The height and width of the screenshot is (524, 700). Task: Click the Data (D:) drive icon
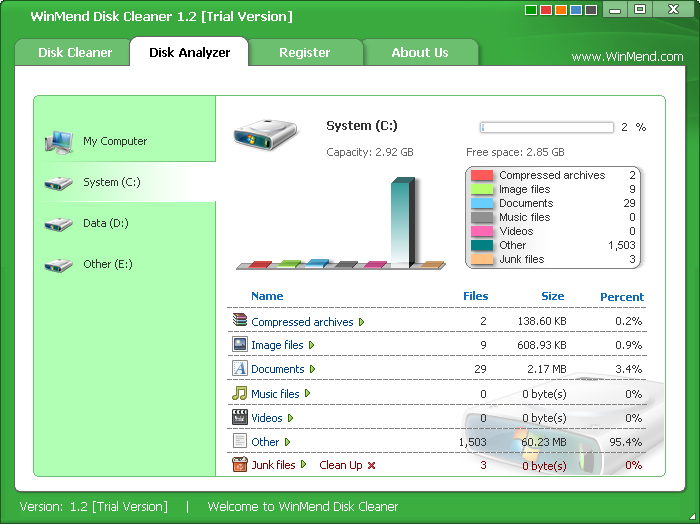(x=58, y=224)
